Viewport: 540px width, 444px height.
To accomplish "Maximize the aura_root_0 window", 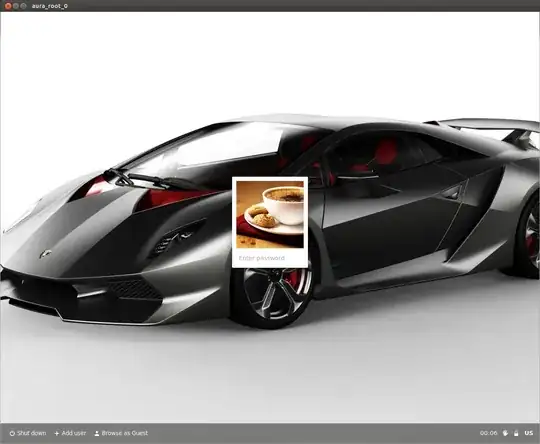I will click(23, 6).
